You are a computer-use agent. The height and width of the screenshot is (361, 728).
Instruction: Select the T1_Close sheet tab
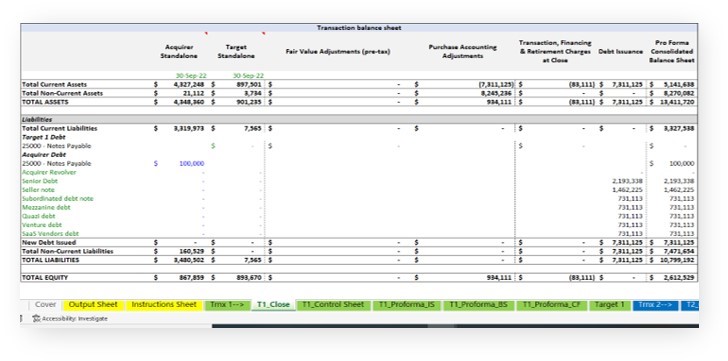(x=273, y=305)
